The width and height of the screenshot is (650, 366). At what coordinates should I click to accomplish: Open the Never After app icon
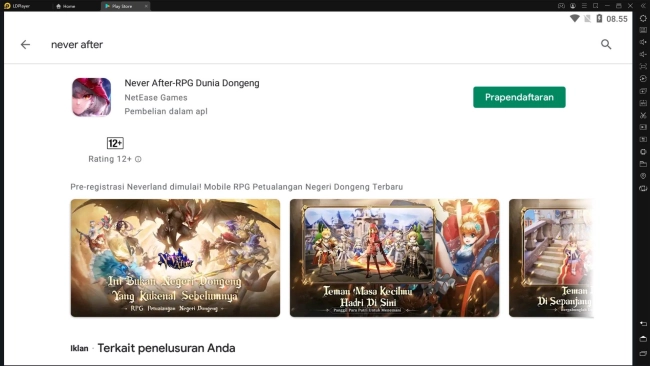click(91, 97)
